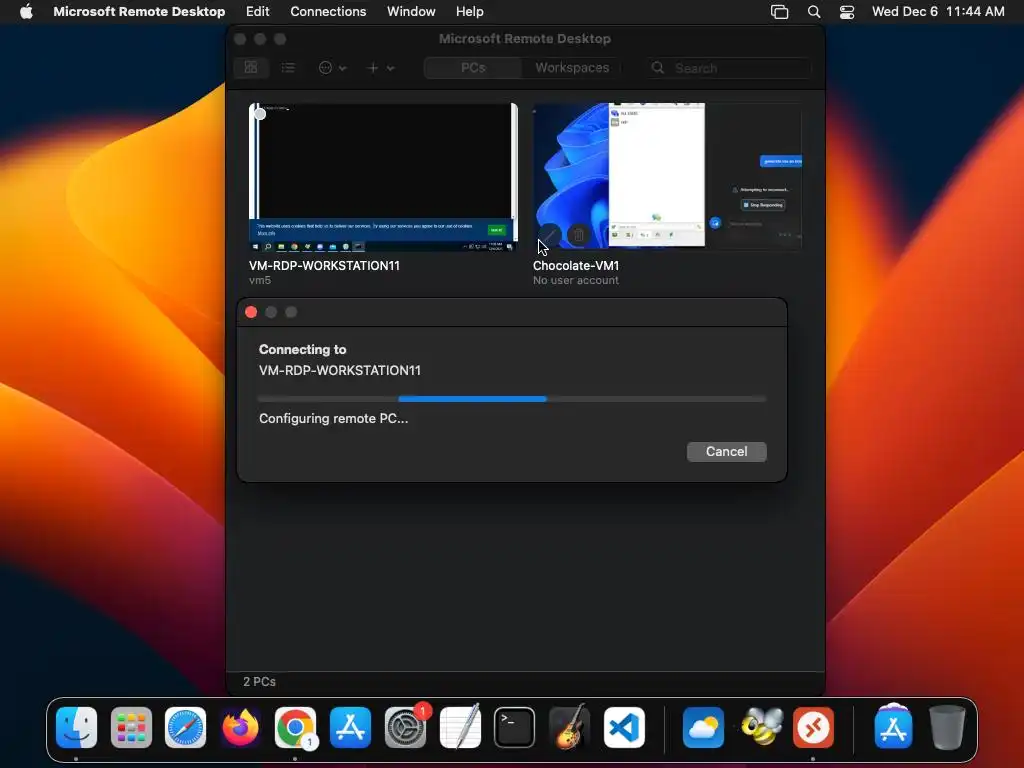Open Spotlight search in menu bar
The image size is (1024, 768).
(x=814, y=12)
